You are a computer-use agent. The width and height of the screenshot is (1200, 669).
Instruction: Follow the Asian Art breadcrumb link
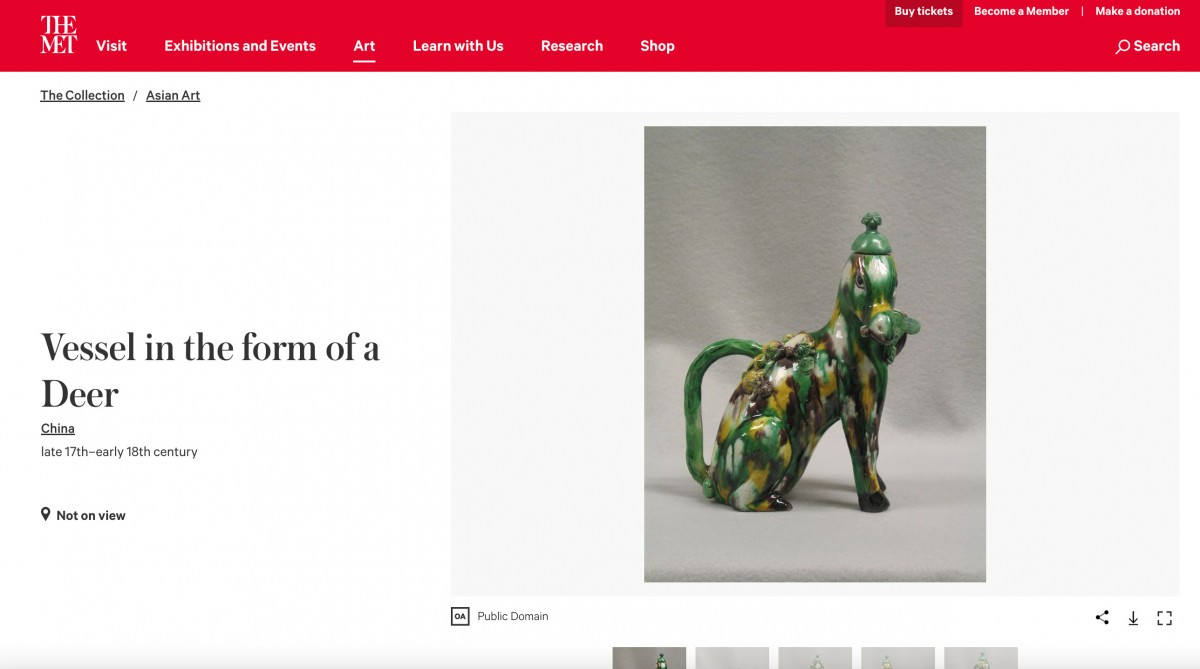click(x=173, y=96)
